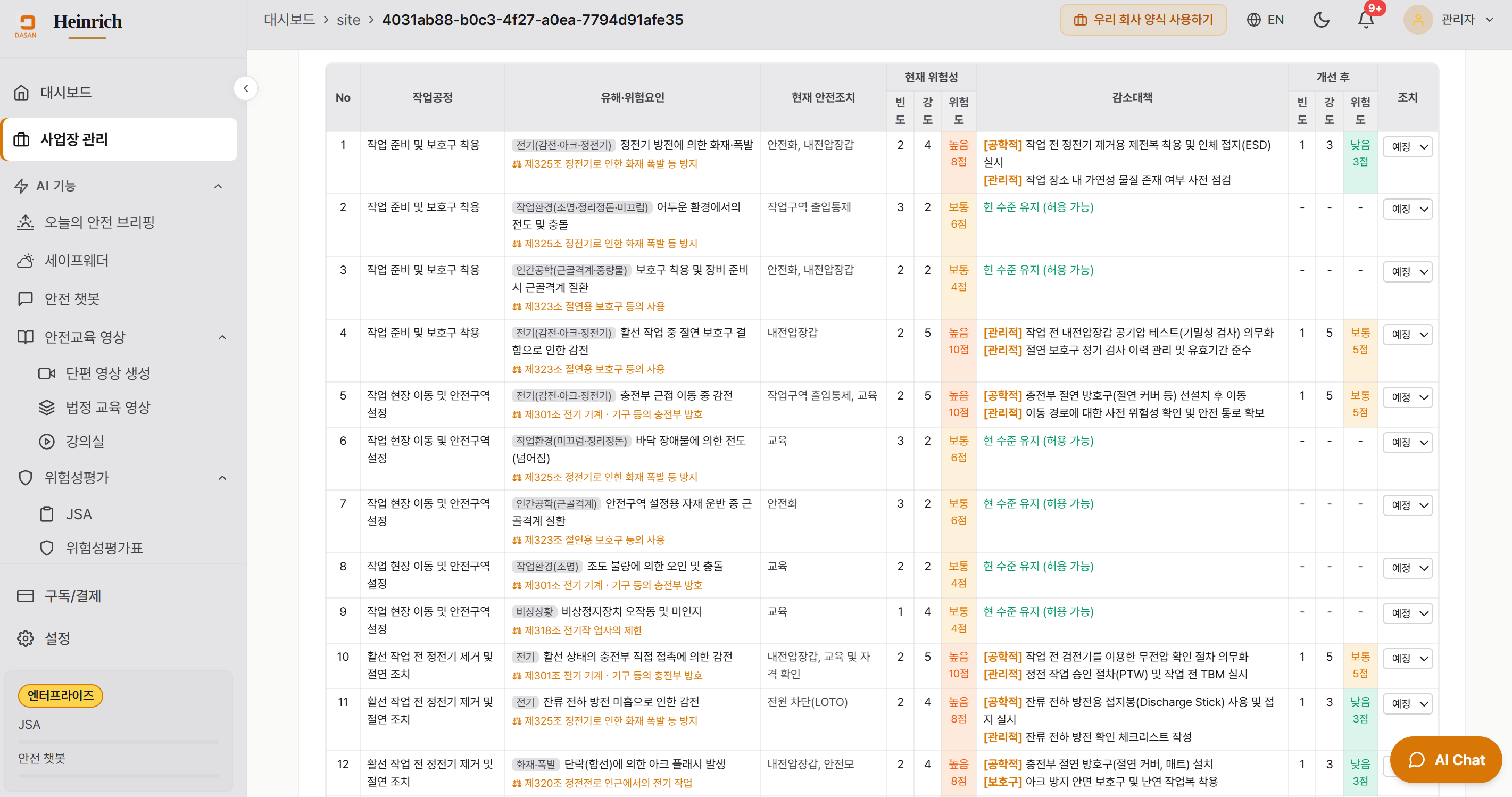Click the user avatar icon
Viewport: 1512px width, 797px height.
point(1417,20)
